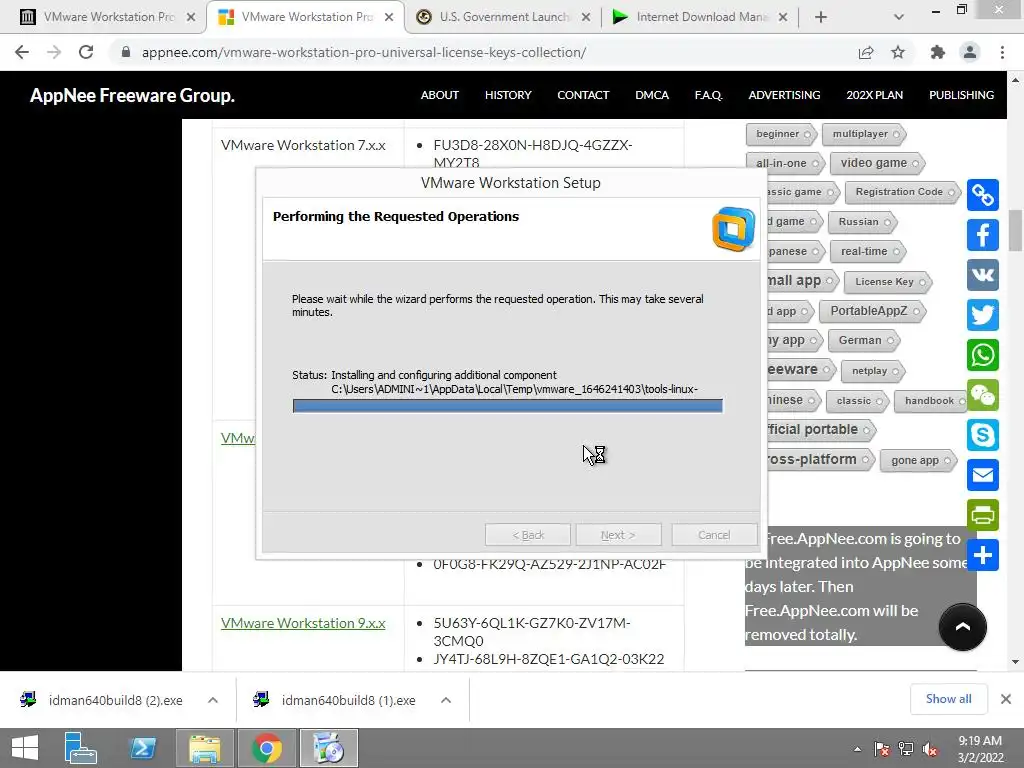Click the VMware Workstation logo in setup
Screen dimensions: 1024x768
[x=733, y=229]
